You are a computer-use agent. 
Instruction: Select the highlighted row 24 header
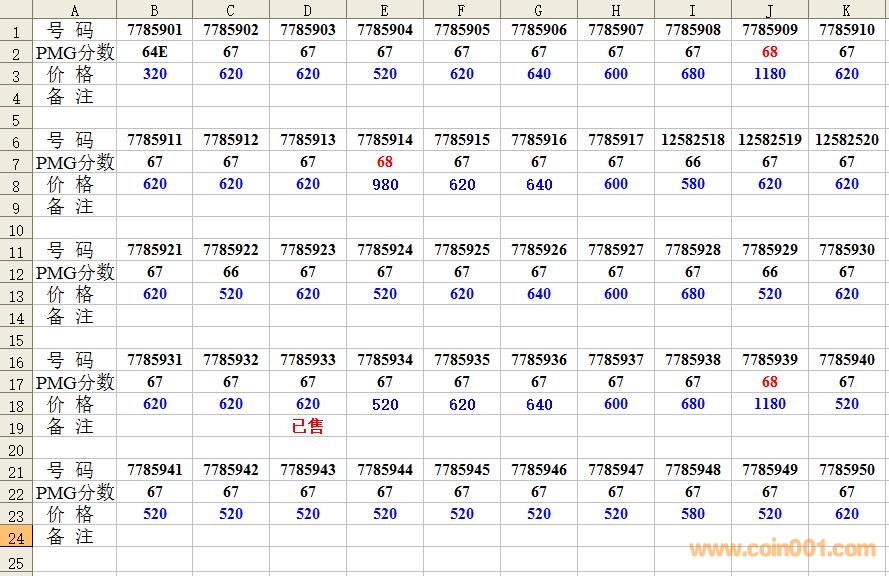point(16,537)
